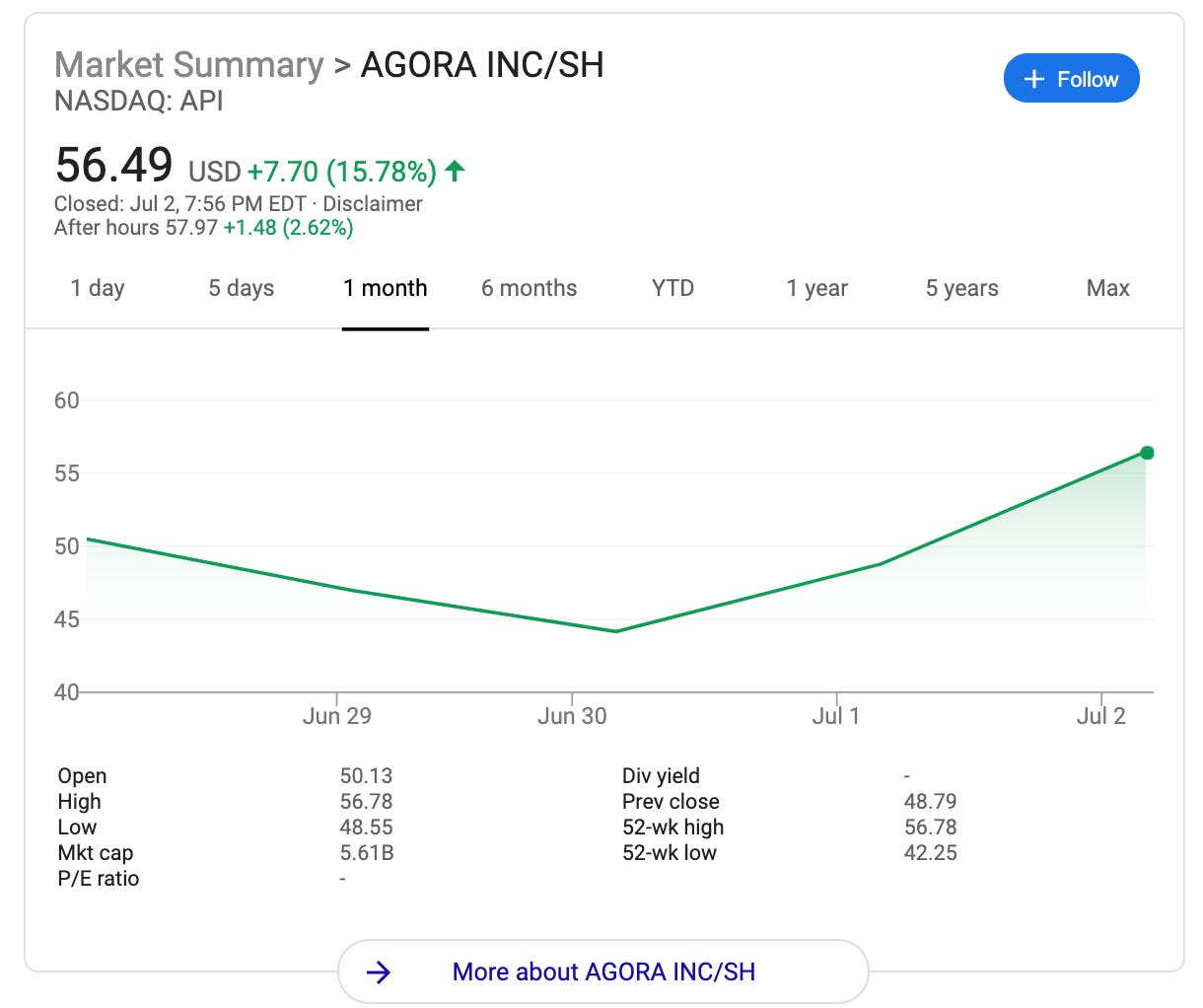Click the Low value 48.55
1203x1008 pixels.
(367, 828)
